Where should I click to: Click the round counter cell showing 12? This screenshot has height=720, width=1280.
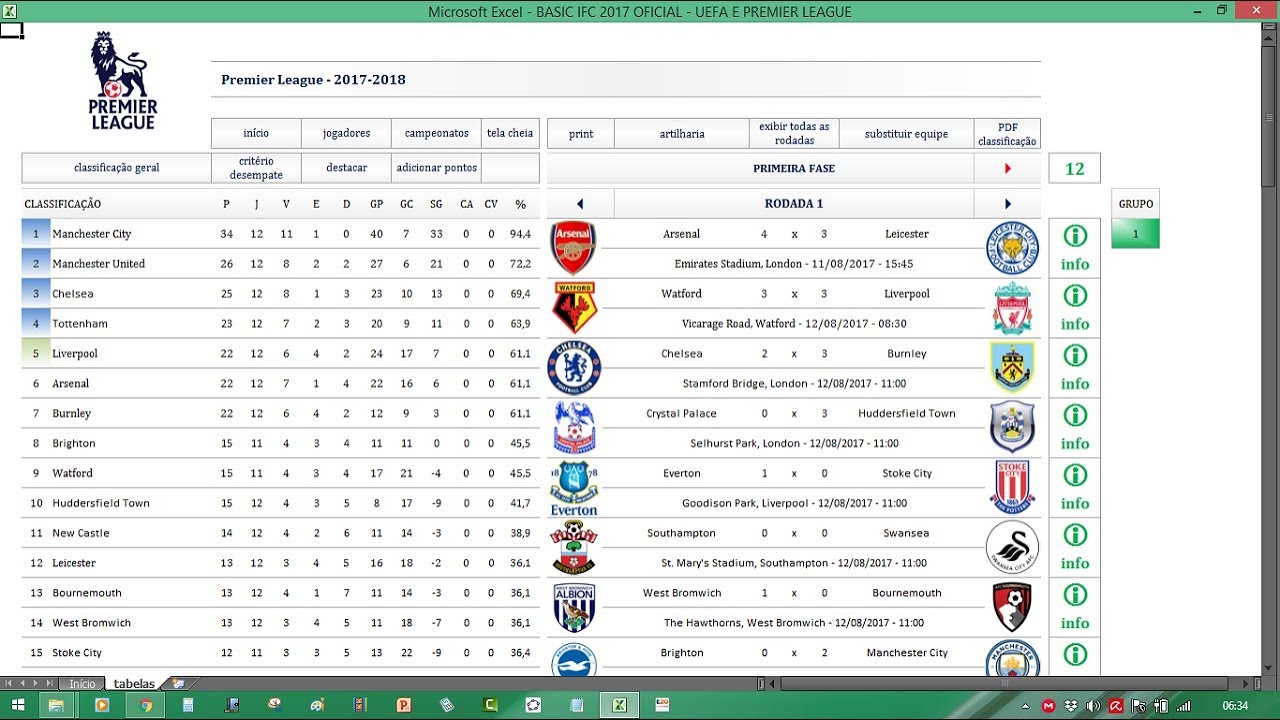click(x=1075, y=169)
